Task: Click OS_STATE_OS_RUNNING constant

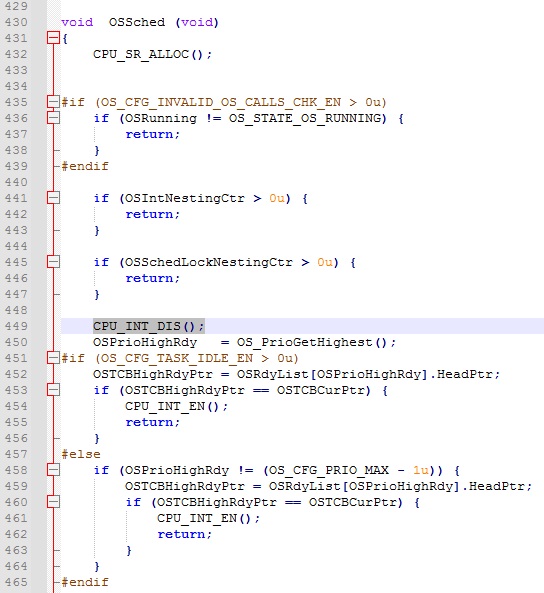Action: click(x=305, y=118)
